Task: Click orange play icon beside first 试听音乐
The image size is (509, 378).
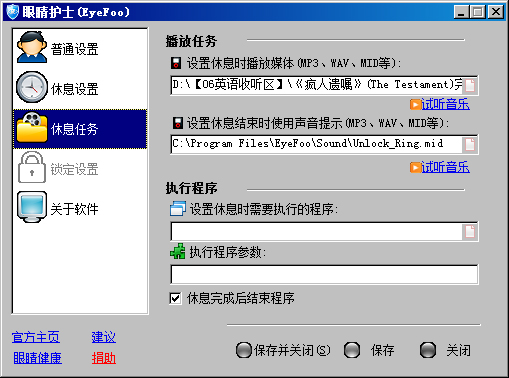Action: [x=415, y=104]
